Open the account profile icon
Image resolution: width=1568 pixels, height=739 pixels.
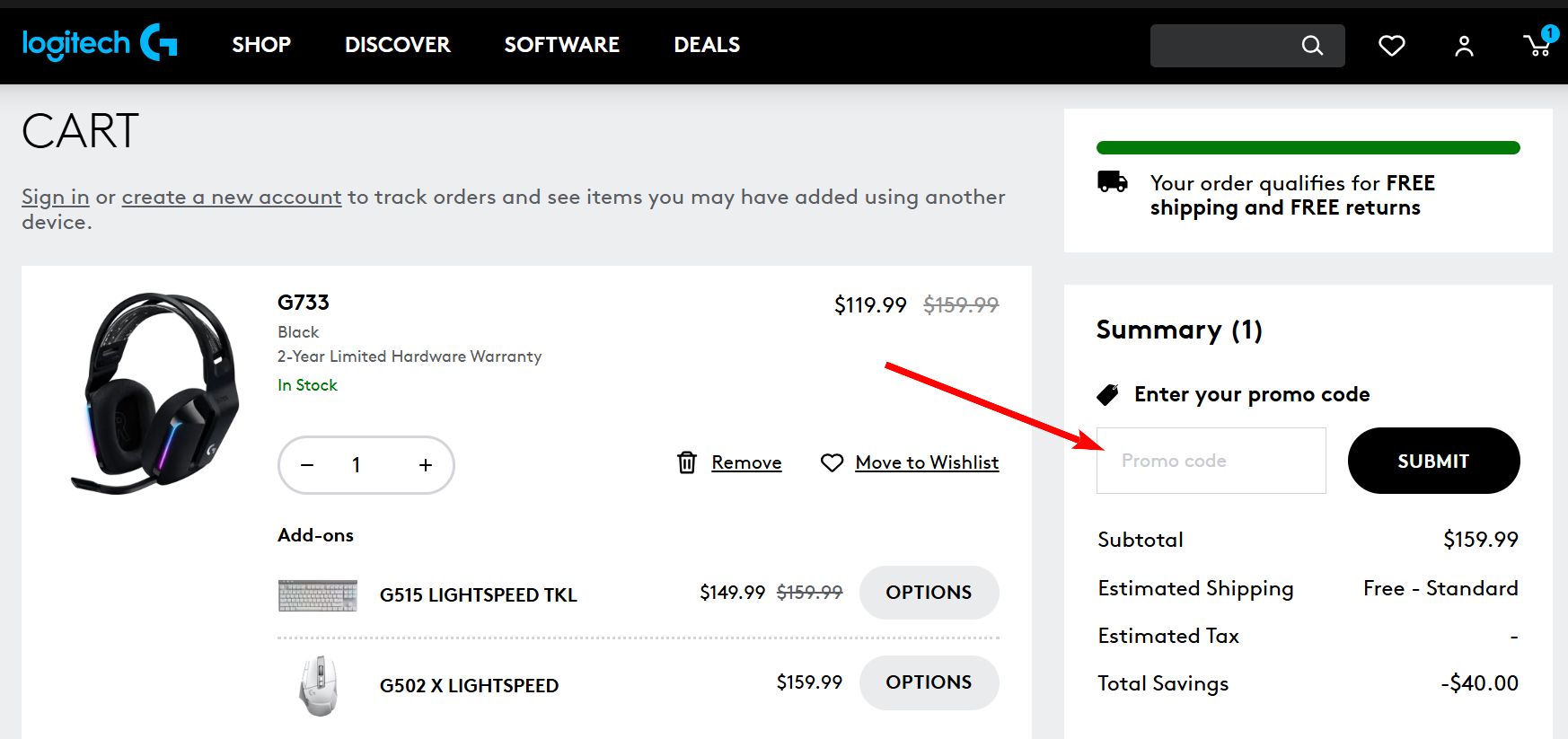coord(1464,46)
